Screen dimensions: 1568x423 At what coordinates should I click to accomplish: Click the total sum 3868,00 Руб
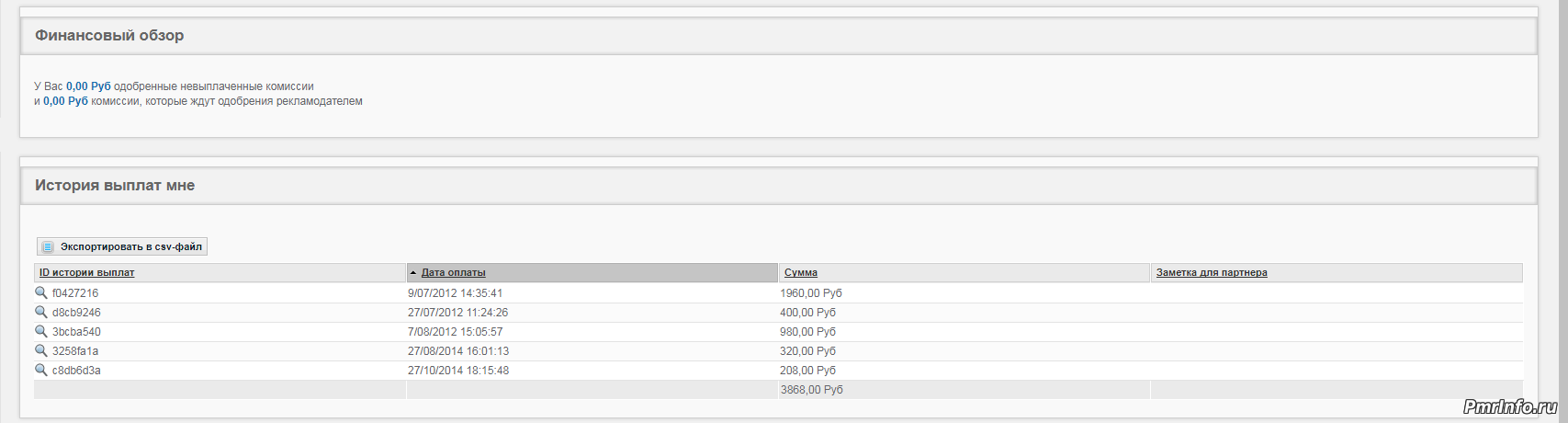tap(811, 390)
